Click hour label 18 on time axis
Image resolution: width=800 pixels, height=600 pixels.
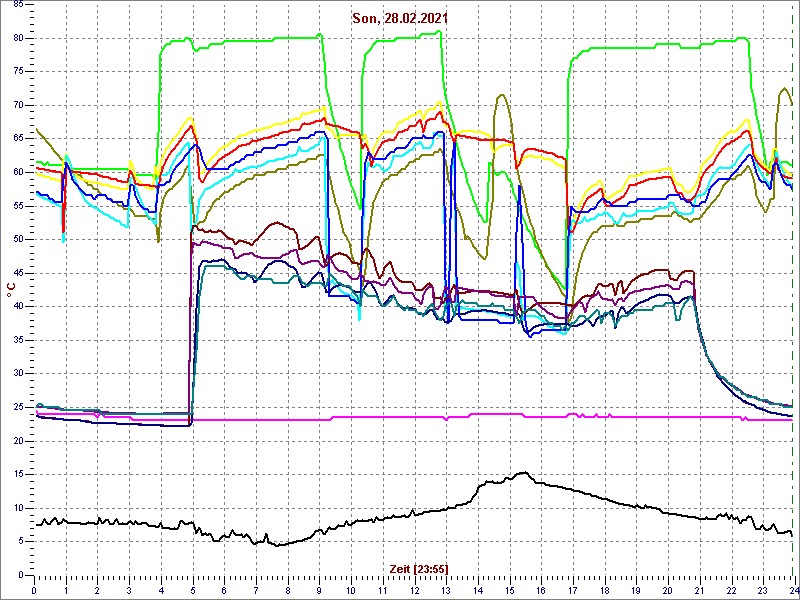click(605, 589)
